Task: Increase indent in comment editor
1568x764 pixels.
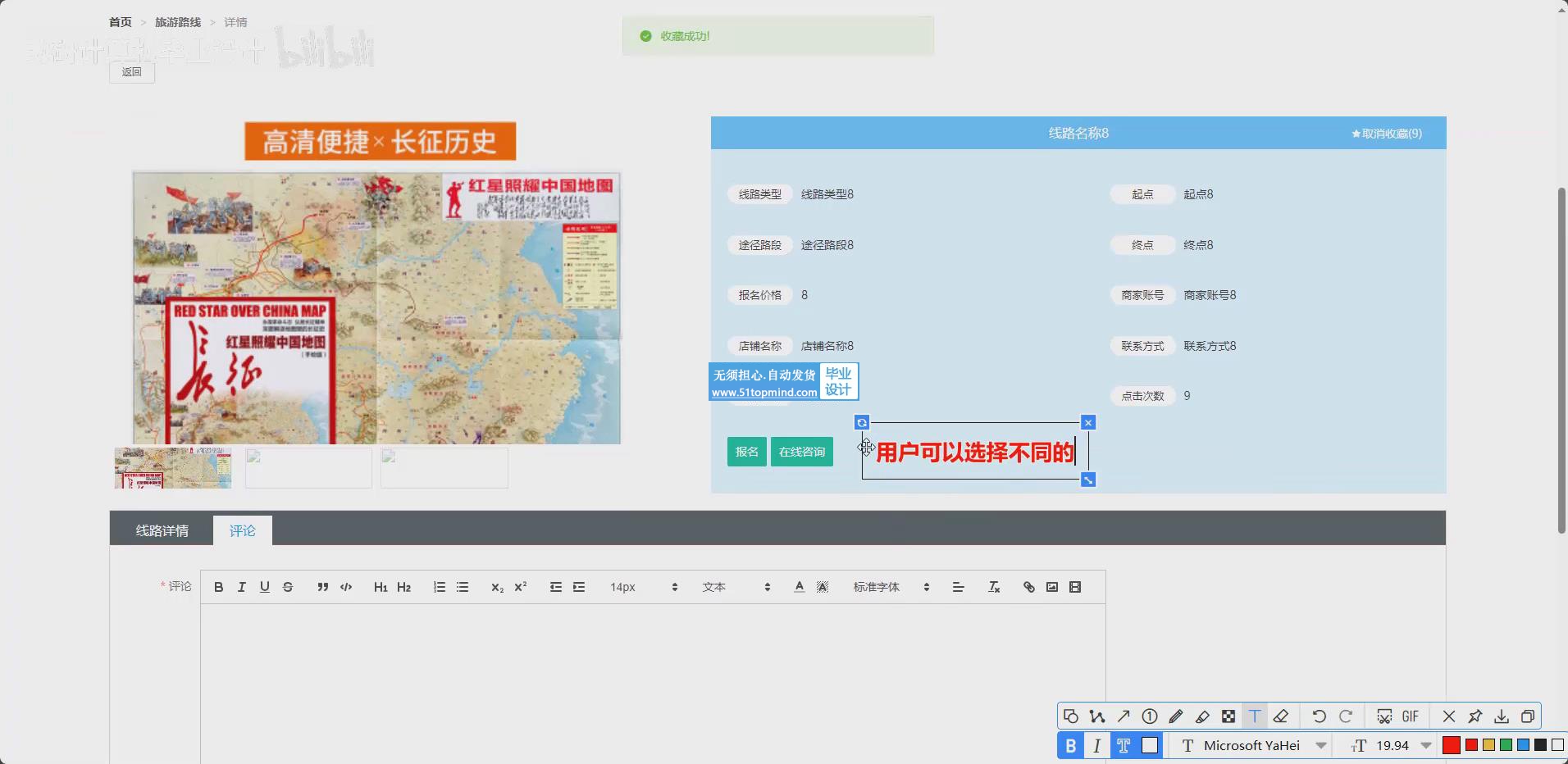Action: (579, 587)
